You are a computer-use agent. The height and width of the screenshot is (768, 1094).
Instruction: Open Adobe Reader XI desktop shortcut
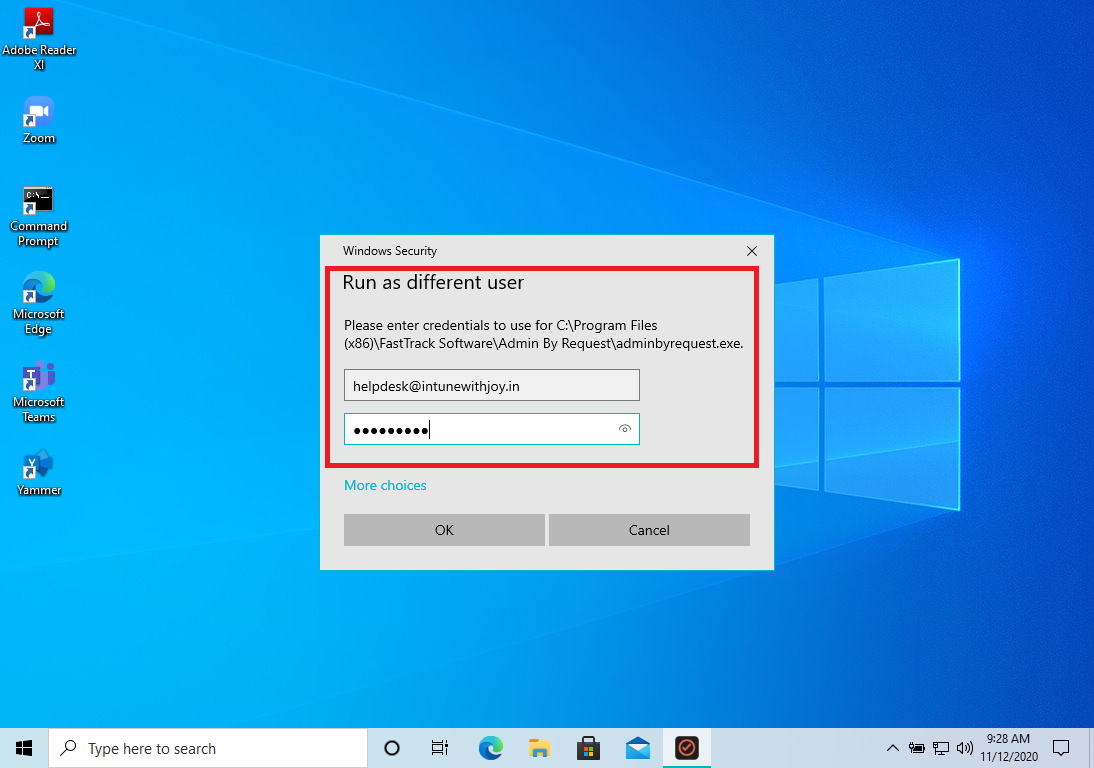[39, 38]
